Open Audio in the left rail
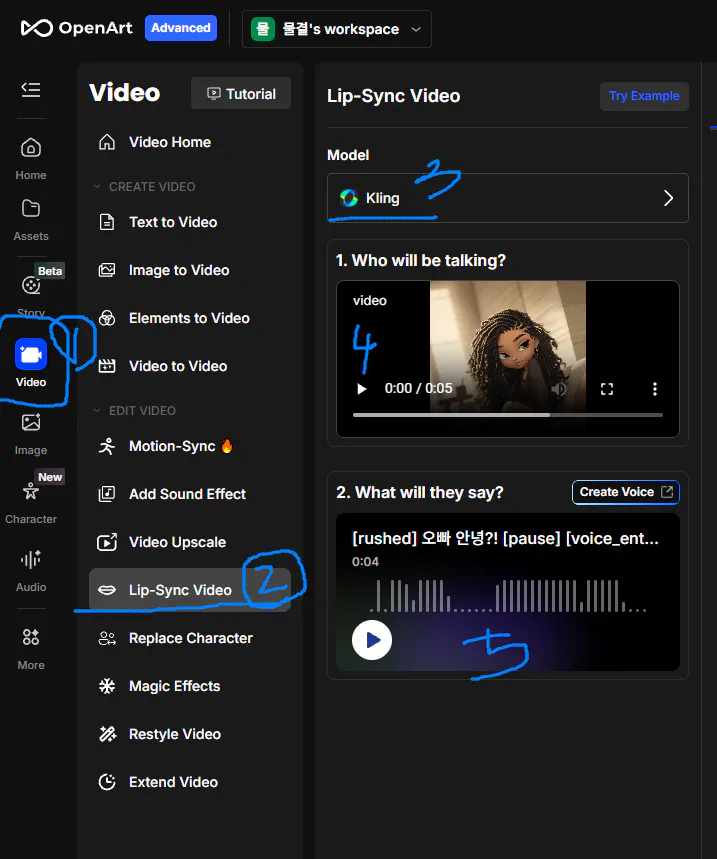Viewport: 717px width, 859px height. coord(31,570)
